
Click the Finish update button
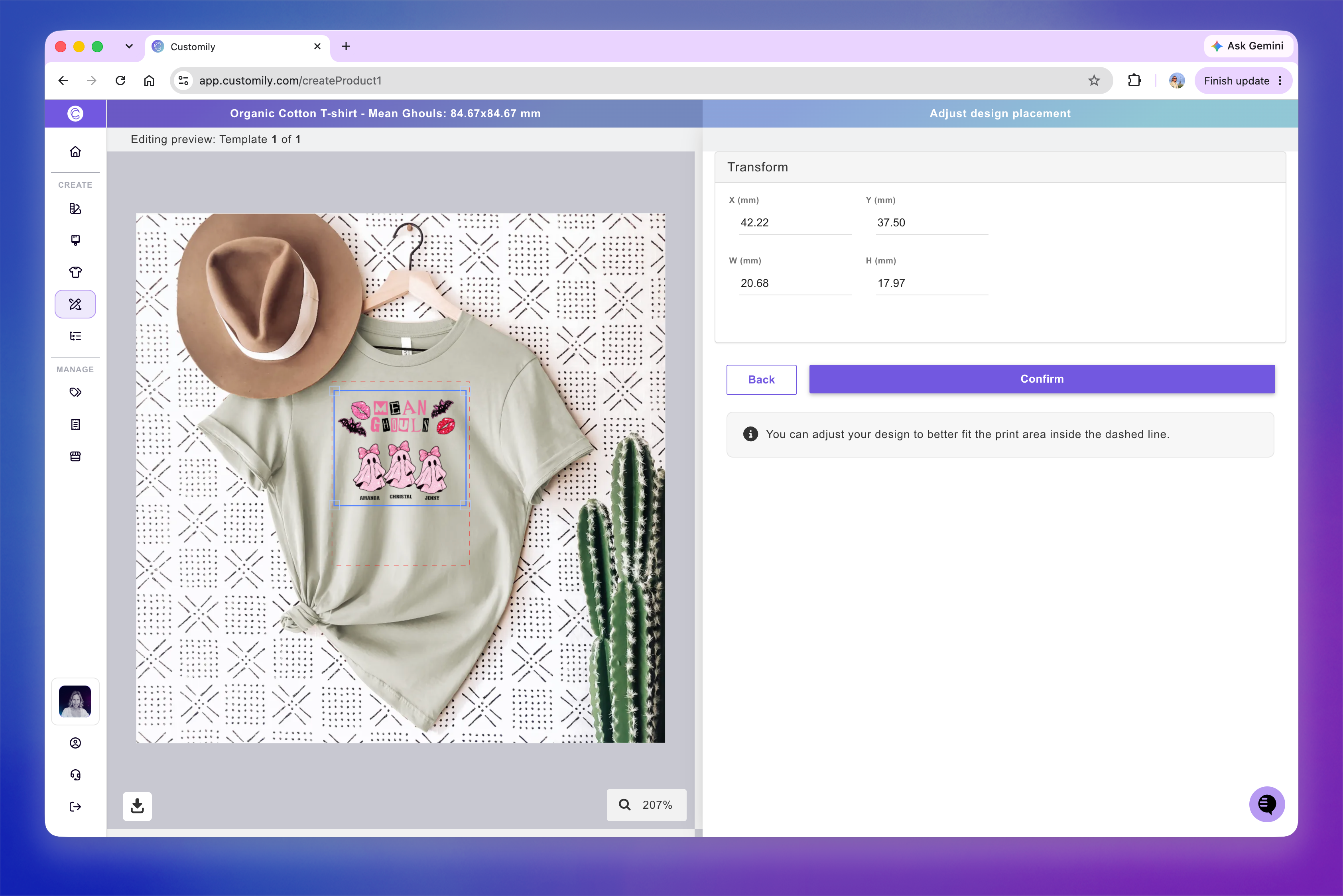click(1236, 81)
